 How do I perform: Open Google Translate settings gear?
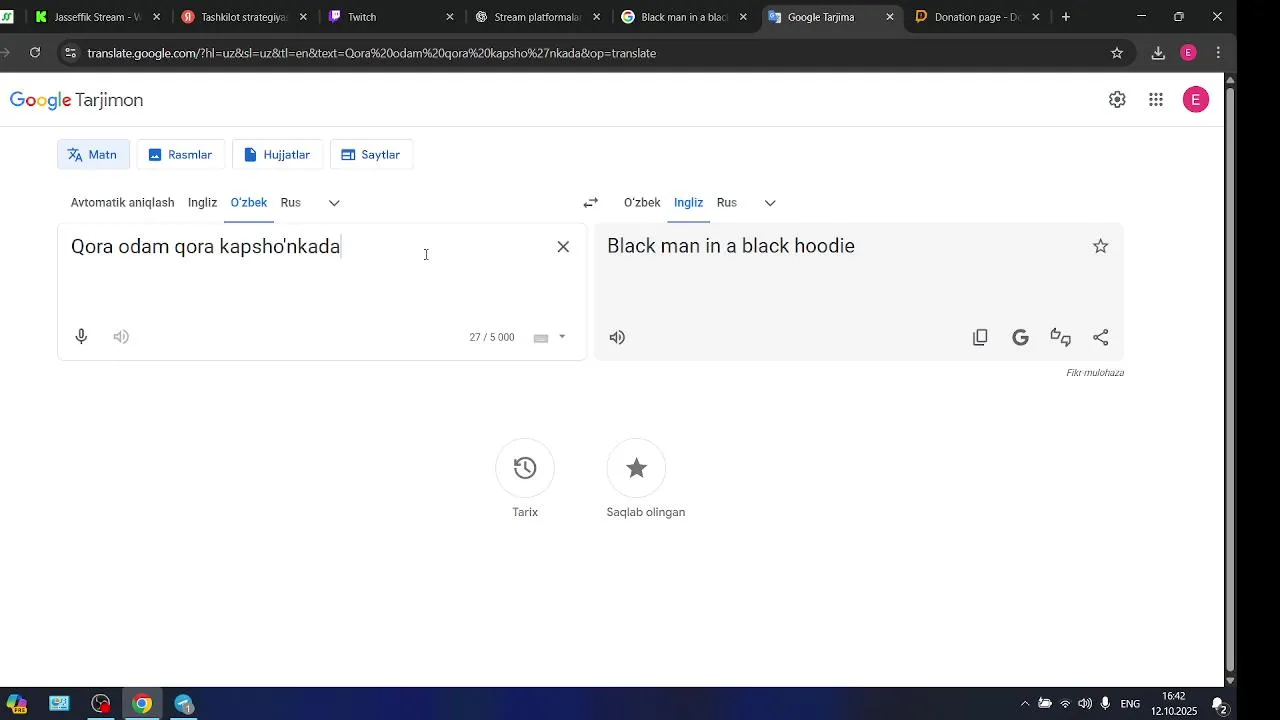coord(1117,100)
